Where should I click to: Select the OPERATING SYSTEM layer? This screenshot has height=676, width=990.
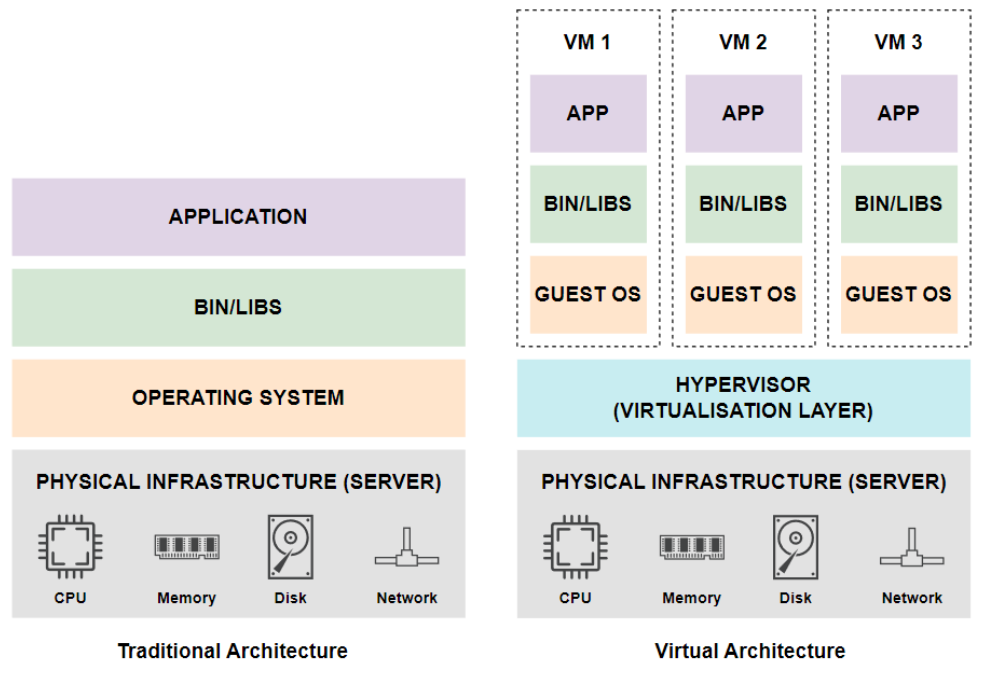tap(239, 398)
